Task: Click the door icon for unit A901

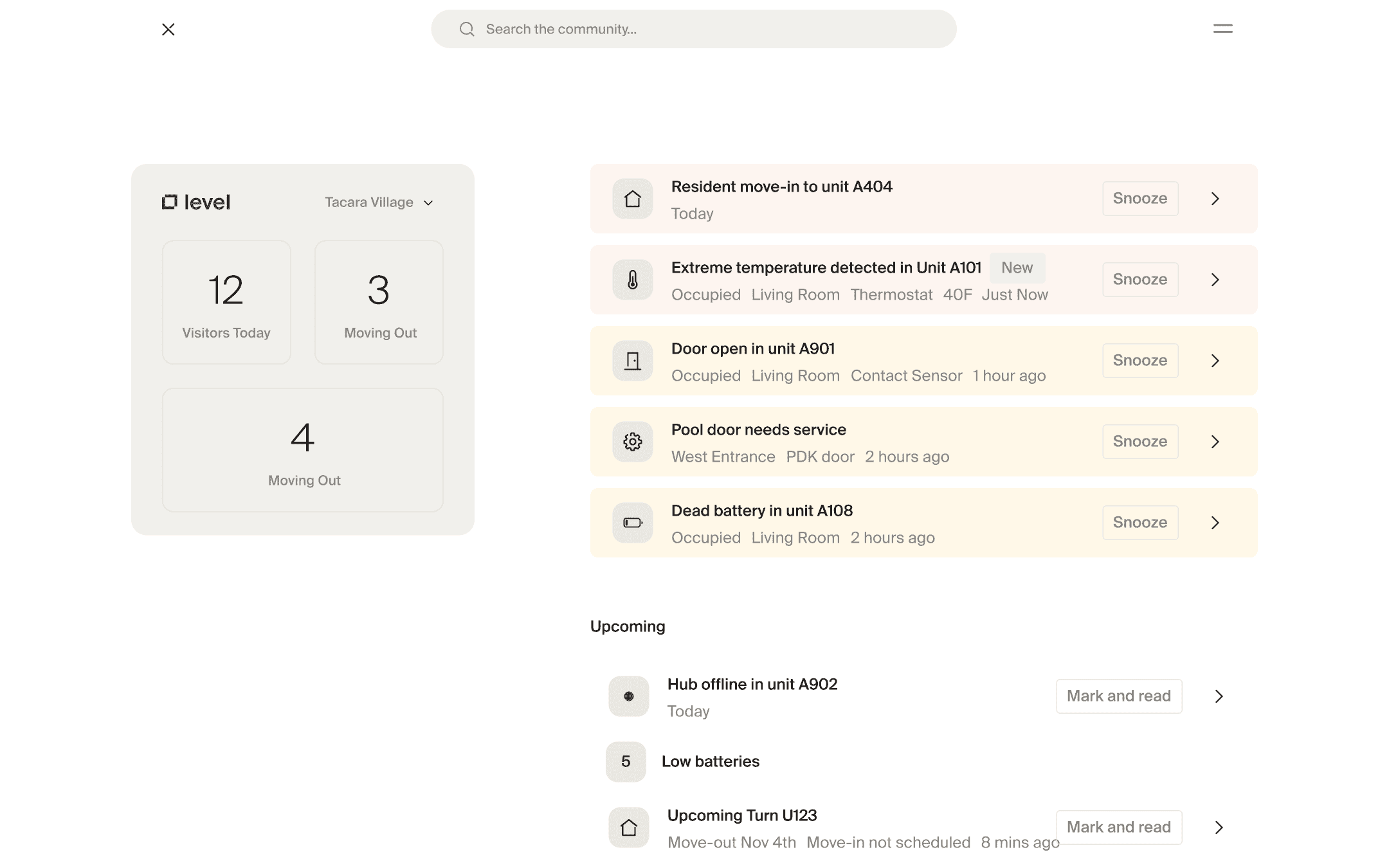Action: pyautogui.click(x=632, y=361)
